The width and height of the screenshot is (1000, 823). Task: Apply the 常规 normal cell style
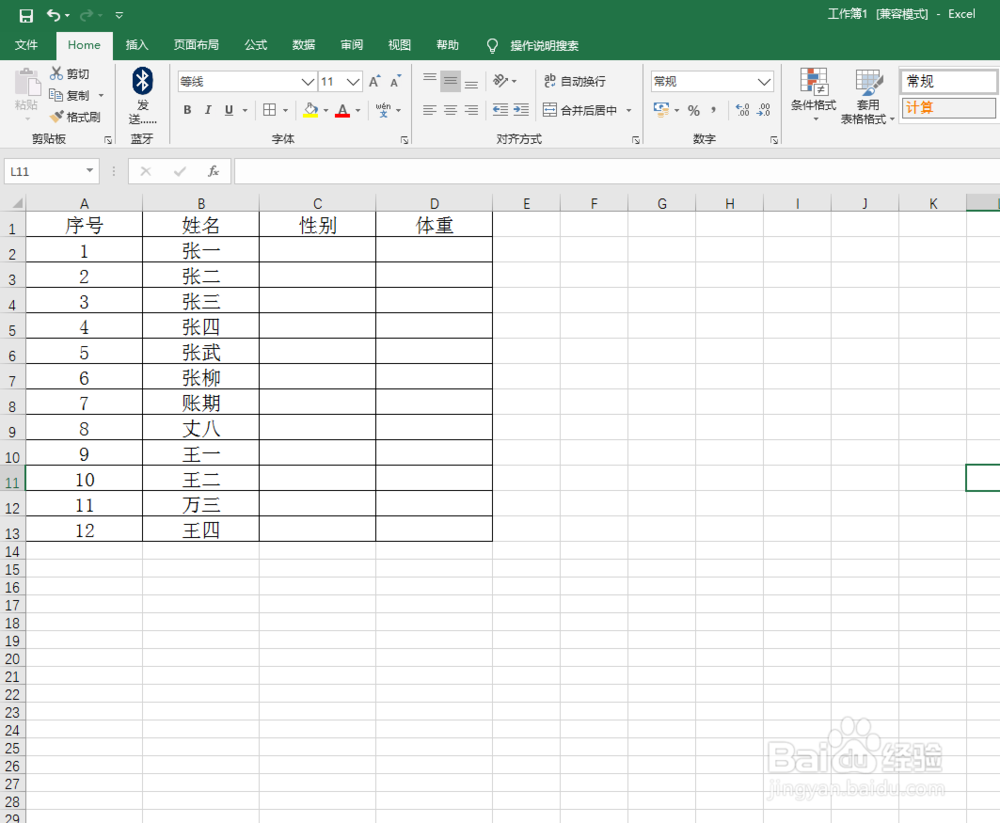pyautogui.click(x=949, y=81)
